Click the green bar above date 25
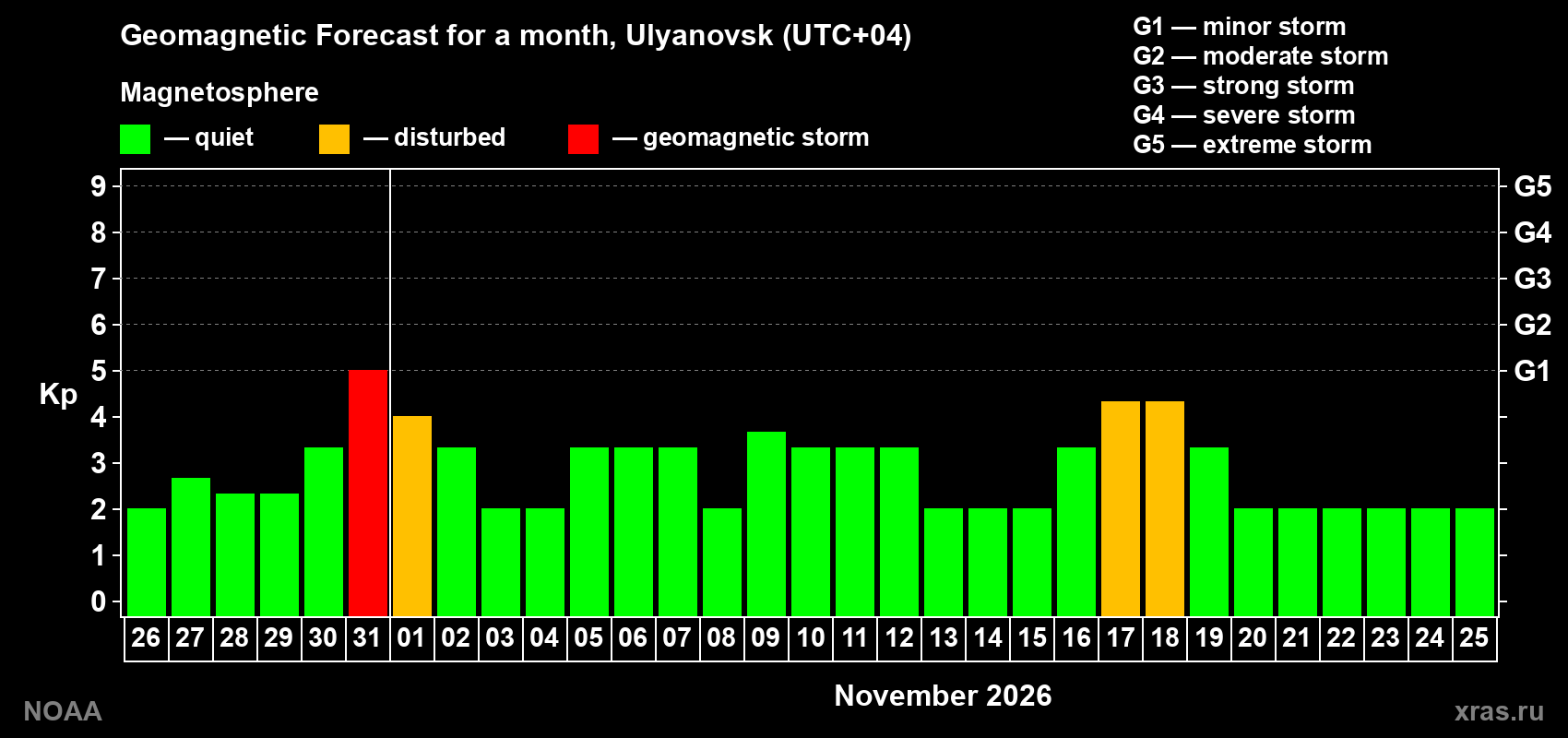The width and height of the screenshot is (1568, 738). (1475, 562)
